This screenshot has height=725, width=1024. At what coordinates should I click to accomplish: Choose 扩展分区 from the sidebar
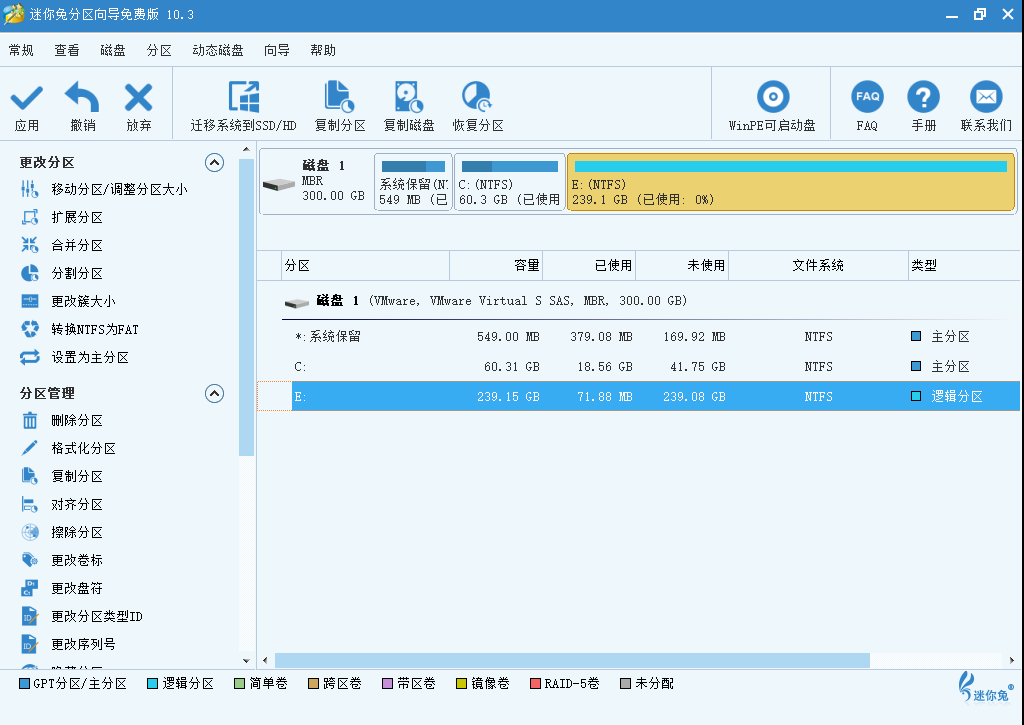click(x=76, y=218)
